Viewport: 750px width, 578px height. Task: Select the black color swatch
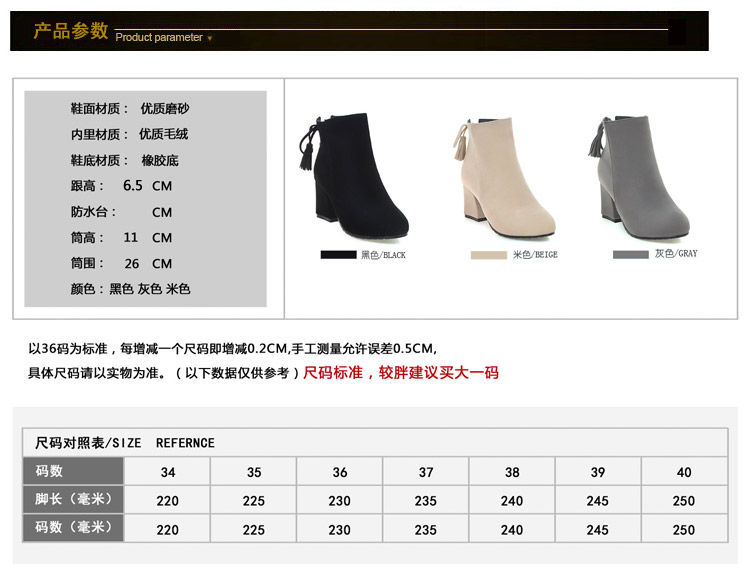[x=338, y=255]
